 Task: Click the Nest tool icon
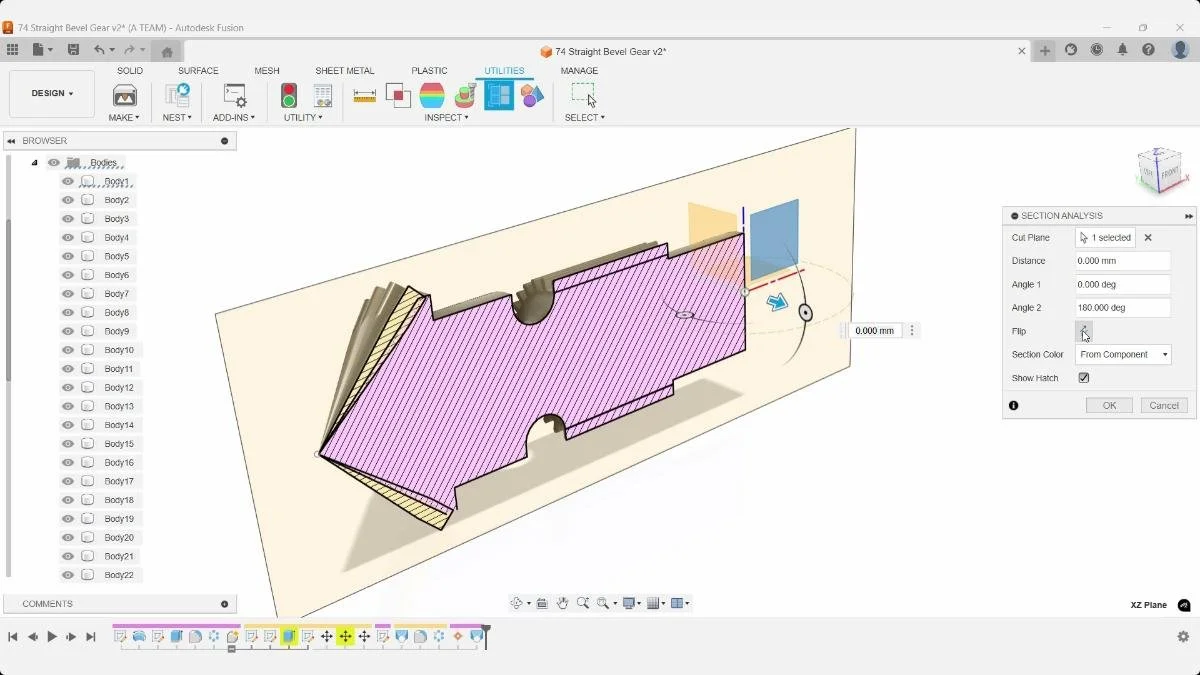pyautogui.click(x=177, y=96)
